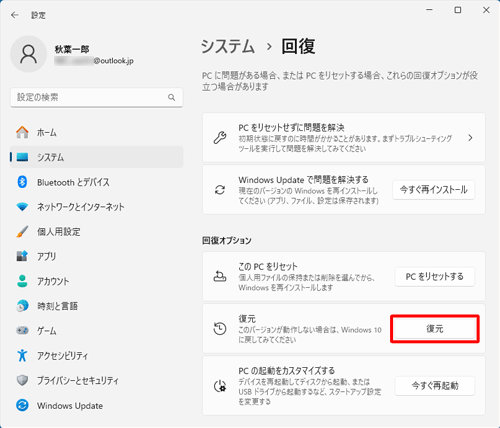The width and height of the screenshot is (500, 428).
Task: Open the PC をリセットせずに問題を解決 card
Action: (x=344, y=138)
